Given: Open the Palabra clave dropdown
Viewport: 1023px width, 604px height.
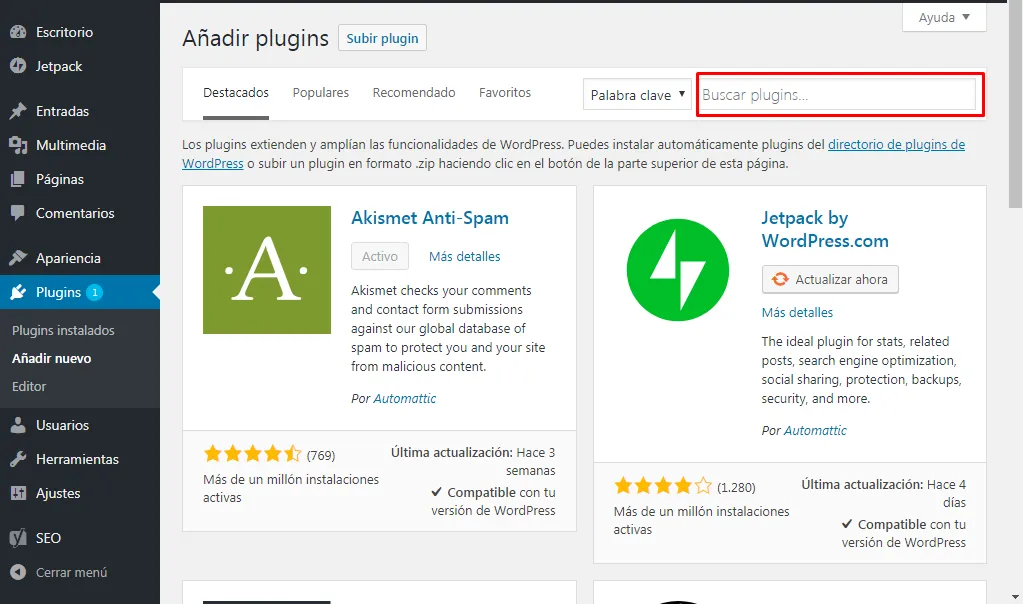Looking at the screenshot, I should click(637, 95).
